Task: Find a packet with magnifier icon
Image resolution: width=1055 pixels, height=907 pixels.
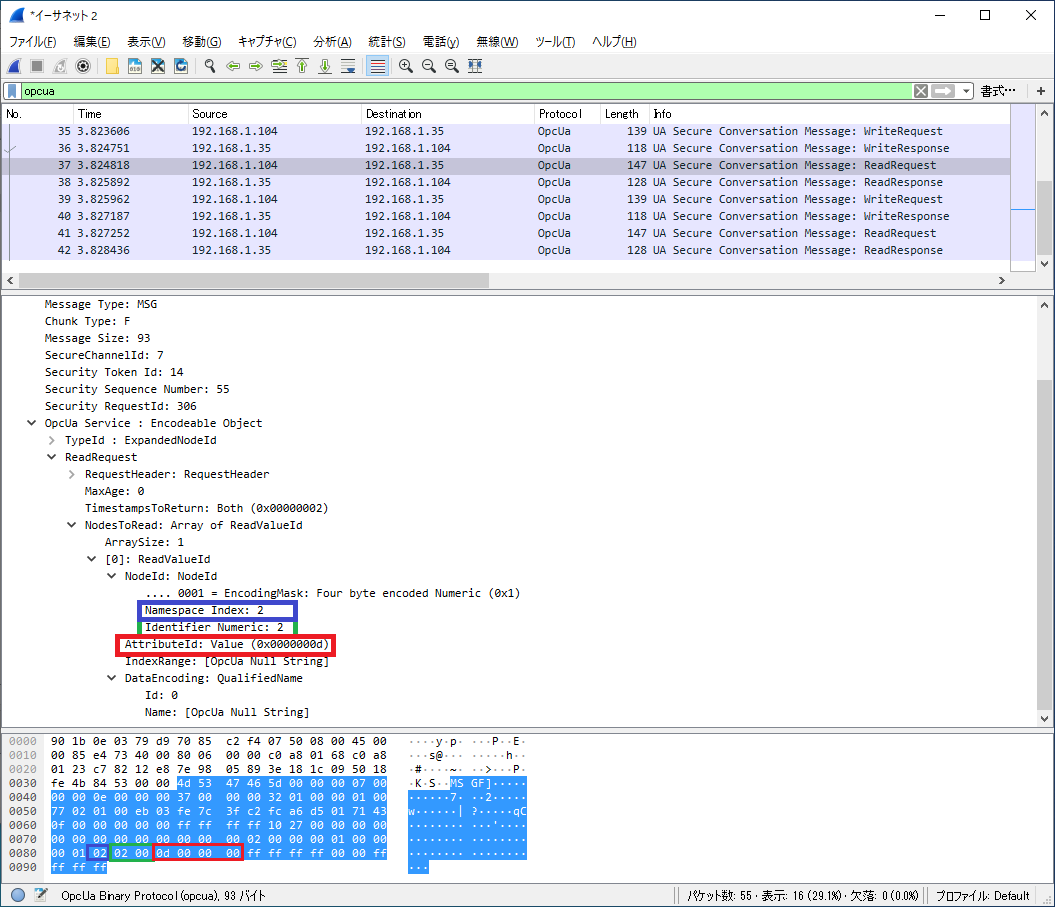Action: click(x=210, y=66)
